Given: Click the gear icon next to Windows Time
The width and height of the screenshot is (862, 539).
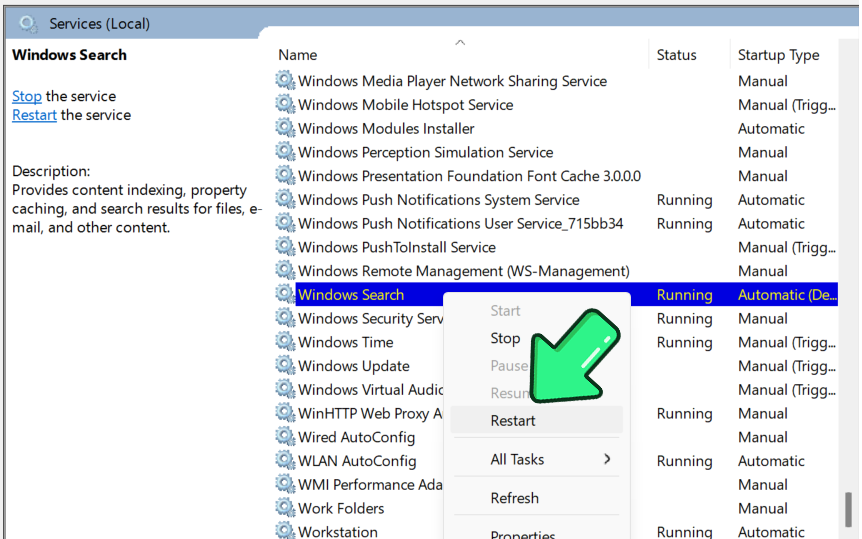Looking at the screenshot, I should click(x=285, y=341).
